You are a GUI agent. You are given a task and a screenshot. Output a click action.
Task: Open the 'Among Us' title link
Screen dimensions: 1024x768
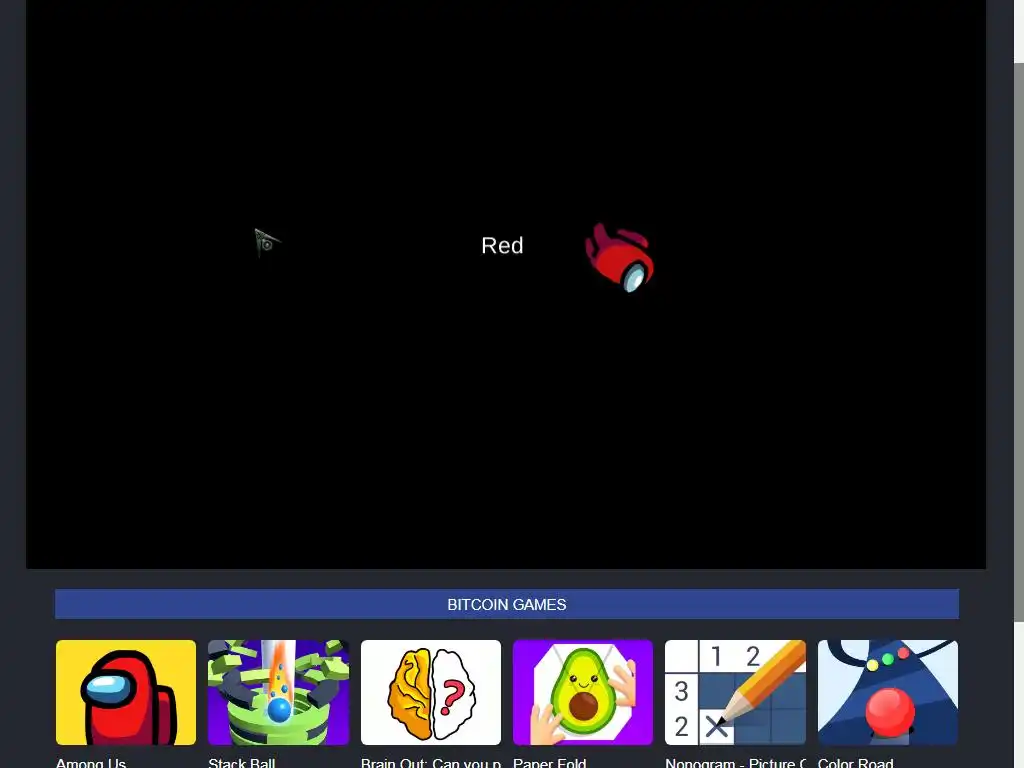91,762
